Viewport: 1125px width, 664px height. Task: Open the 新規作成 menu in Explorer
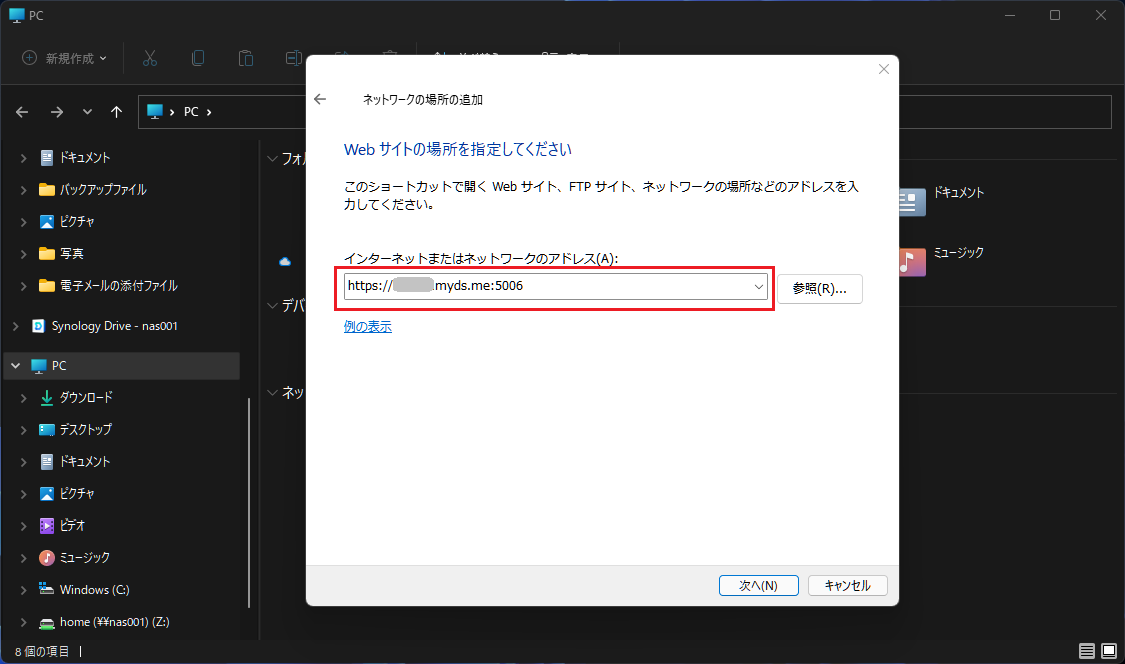tap(65, 58)
